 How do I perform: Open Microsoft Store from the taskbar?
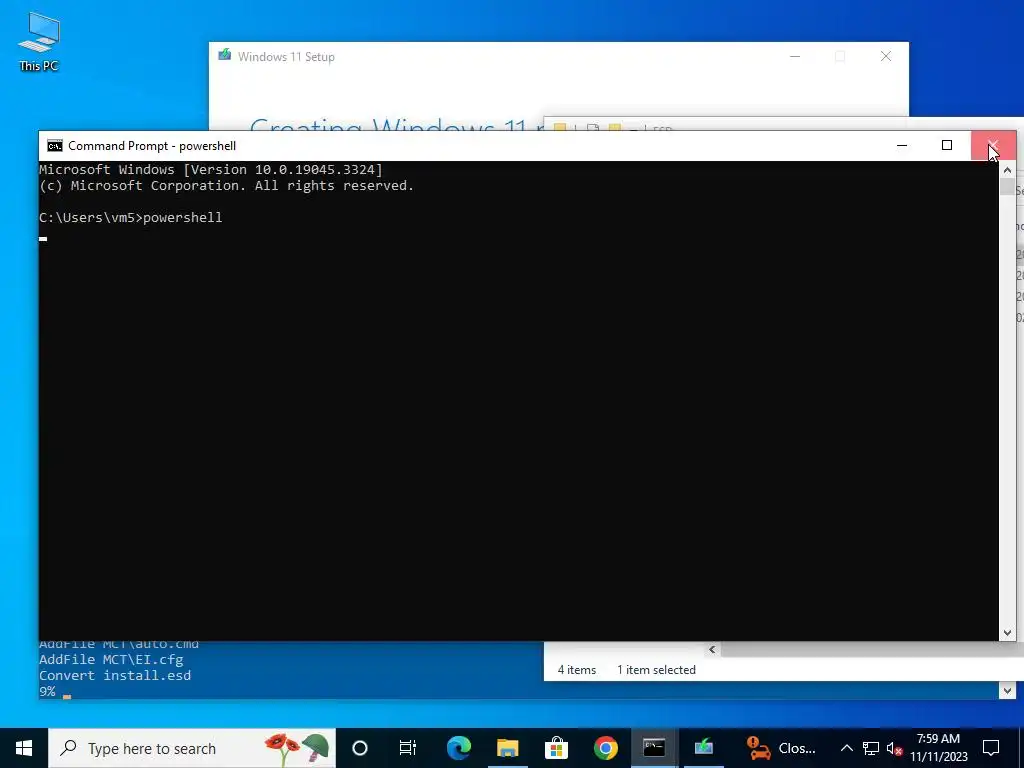pyautogui.click(x=556, y=748)
